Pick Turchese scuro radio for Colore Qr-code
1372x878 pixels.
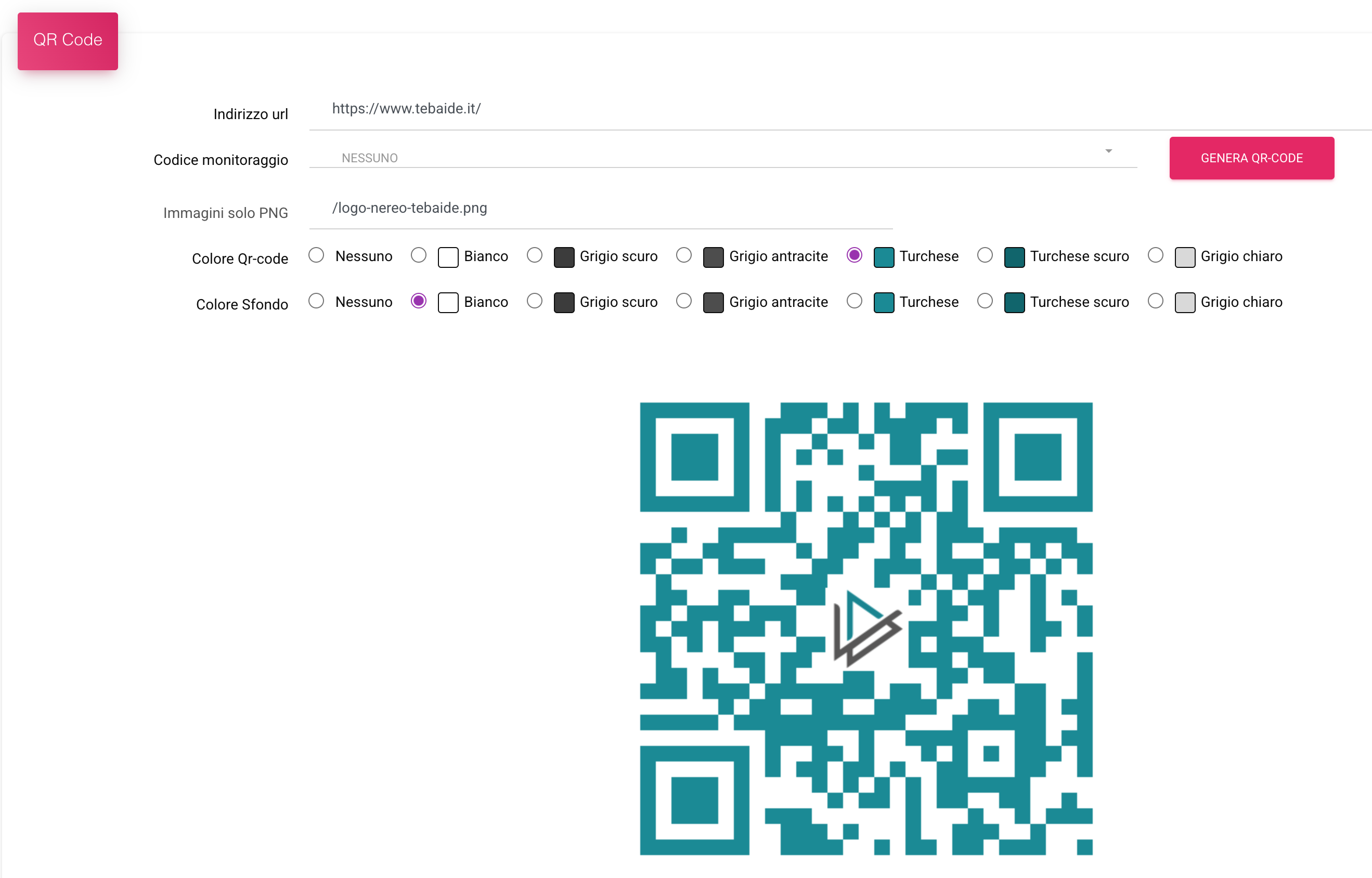pos(985,255)
